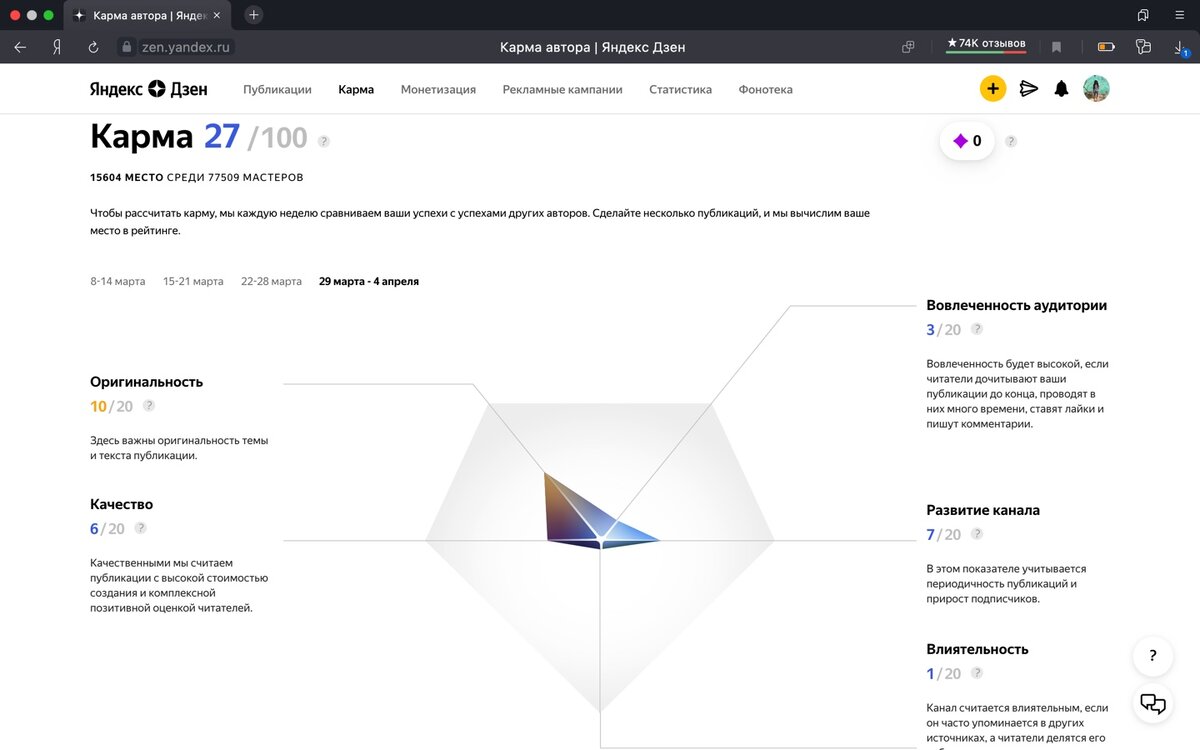This screenshot has width=1200, height=750.
Task: Bookmark this page with bookmark icon
Action: (x=1056, y=47)
